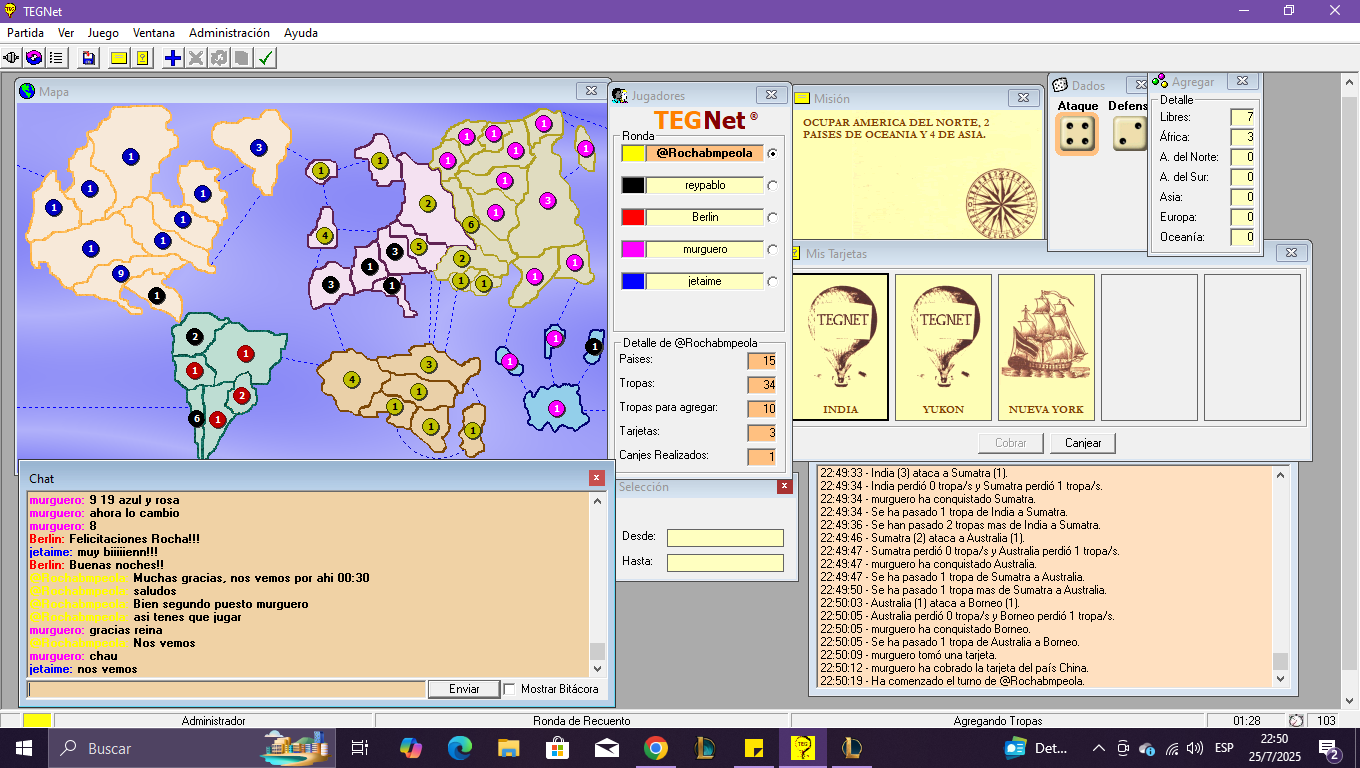Click the connect plug toolbar icon
The height and width of the screenshot is (768, 1360).
click(13, 58)
